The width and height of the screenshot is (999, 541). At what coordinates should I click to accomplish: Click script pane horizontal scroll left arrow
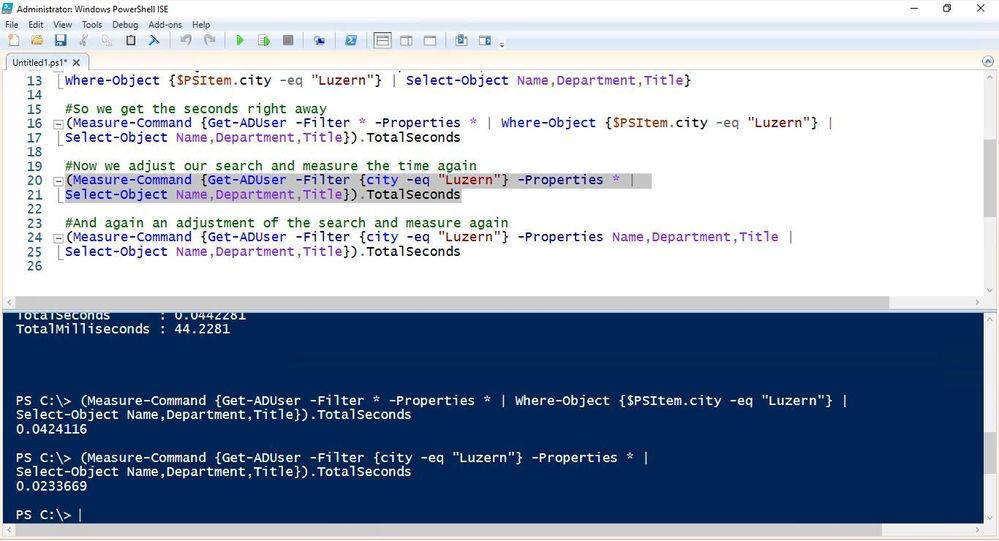click(x=8, y=302)
